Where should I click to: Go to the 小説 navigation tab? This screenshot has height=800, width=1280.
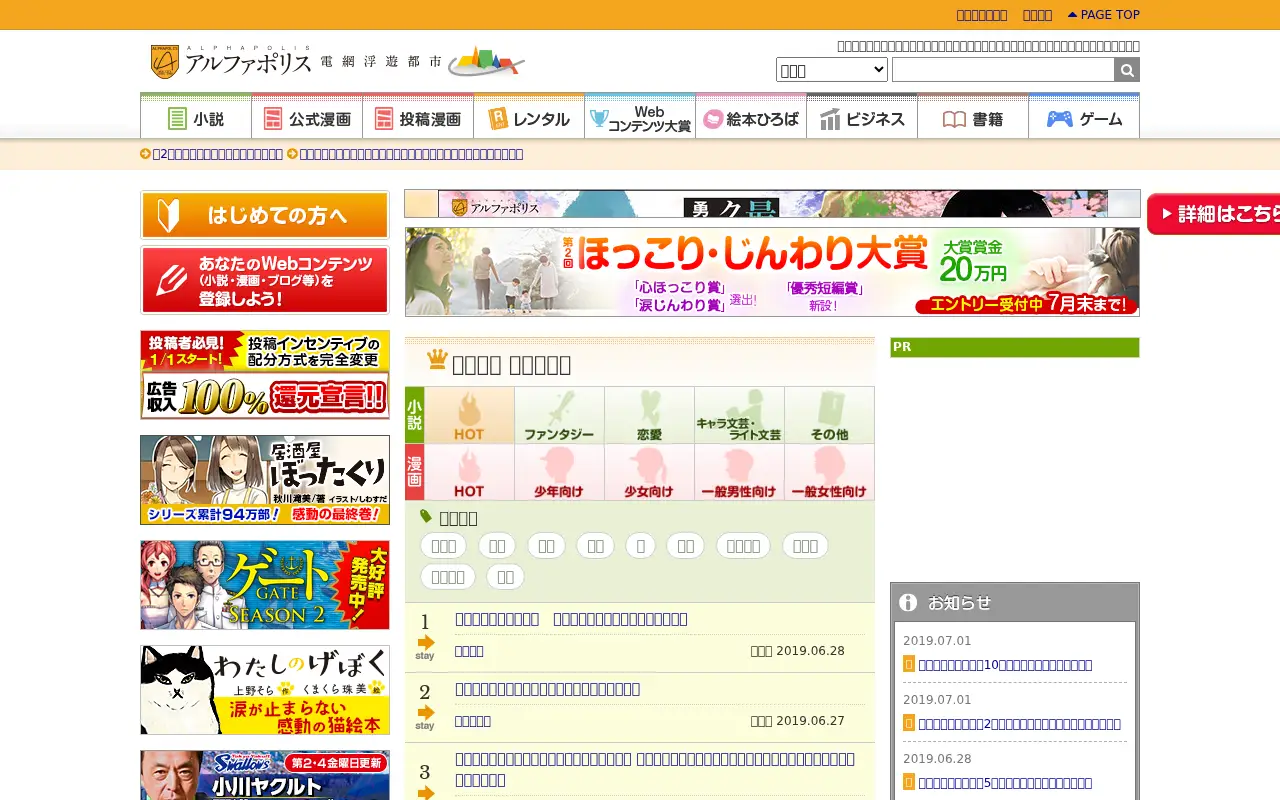point(196,116)
